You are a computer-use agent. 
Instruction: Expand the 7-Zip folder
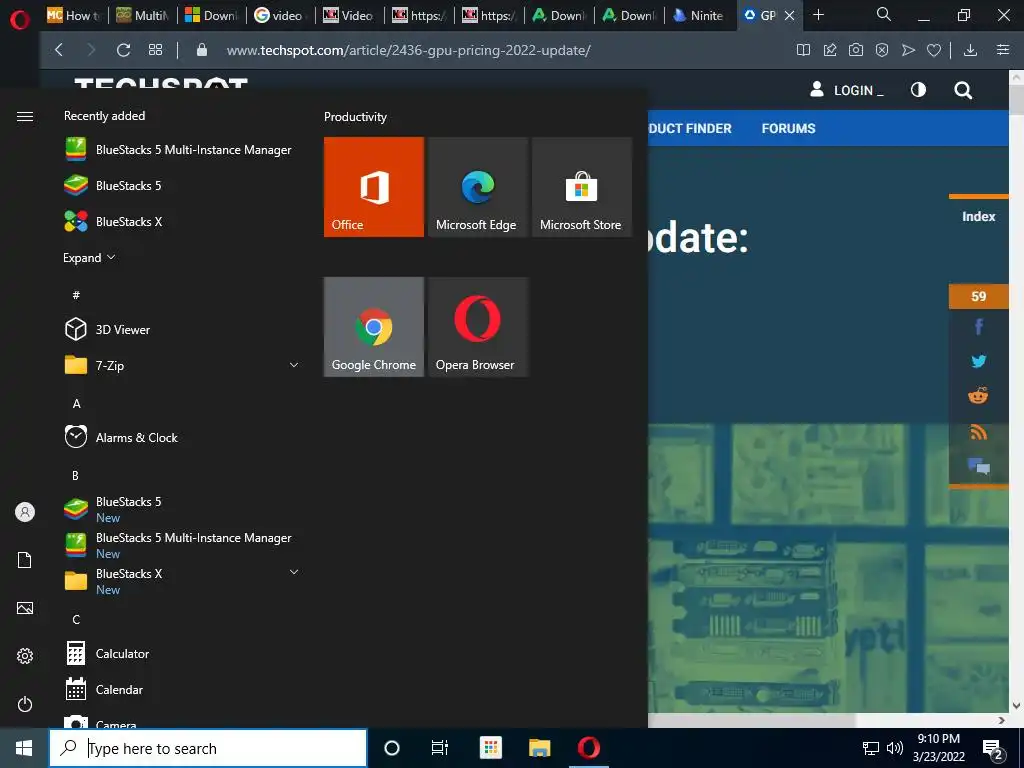coord(294,365)
